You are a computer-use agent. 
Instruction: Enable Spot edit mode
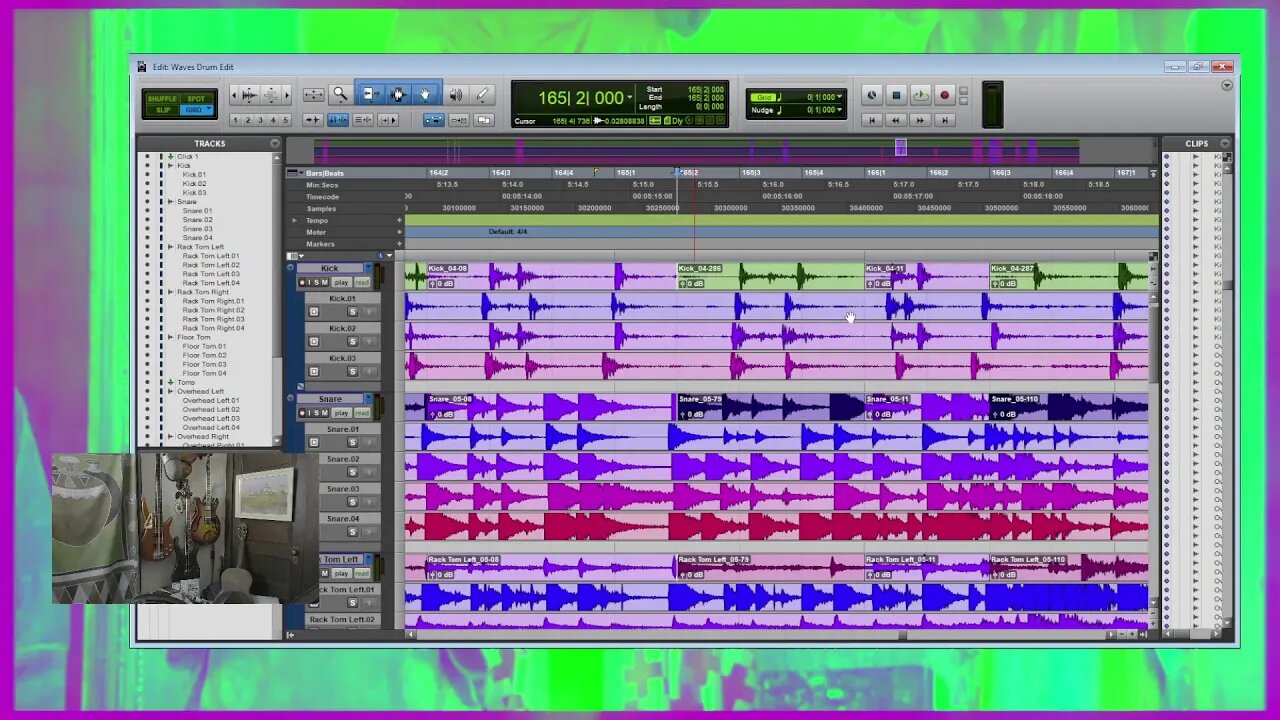(196, 99)
